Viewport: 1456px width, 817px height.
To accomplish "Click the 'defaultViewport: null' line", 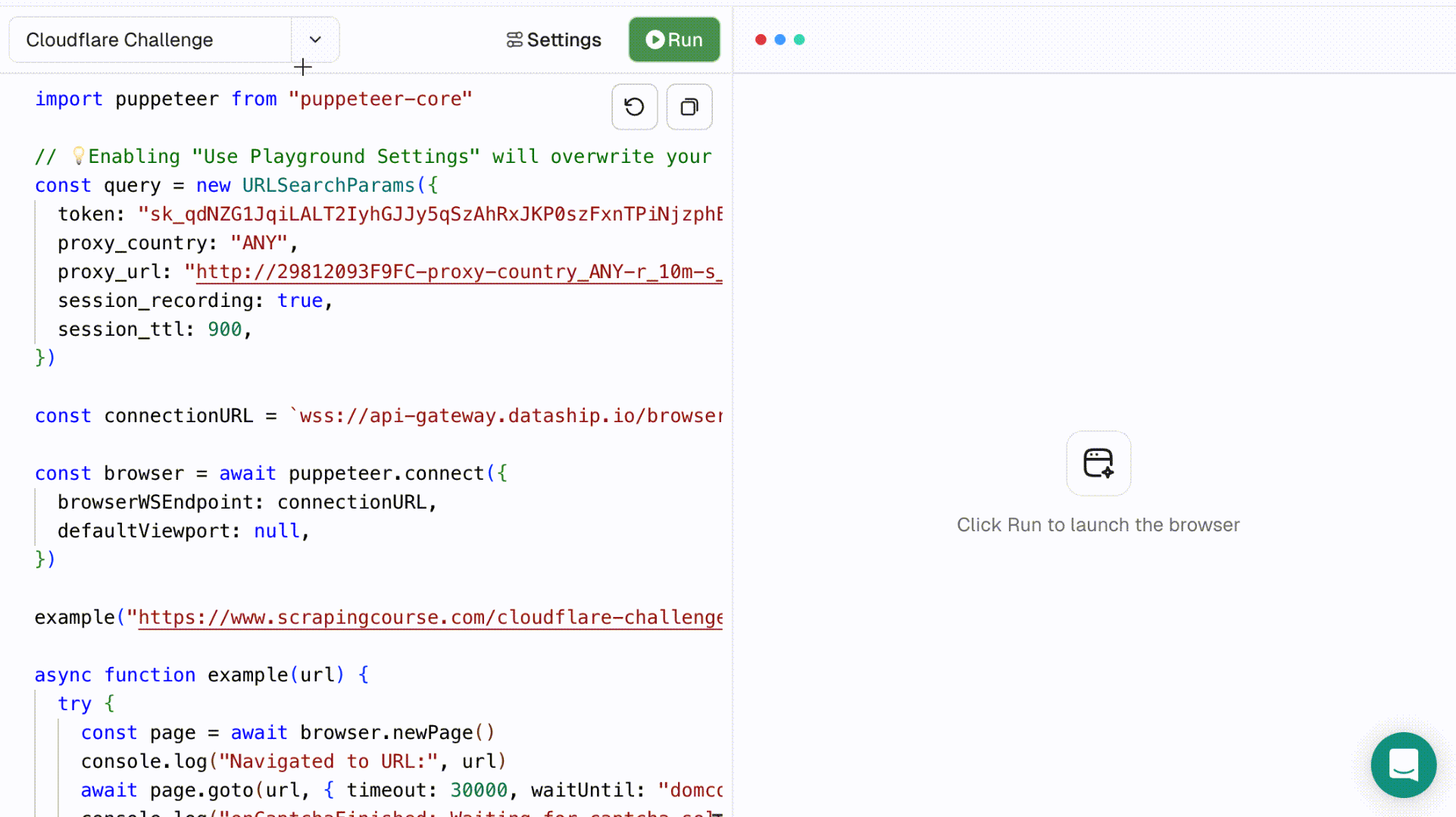I will coord(184,531).
